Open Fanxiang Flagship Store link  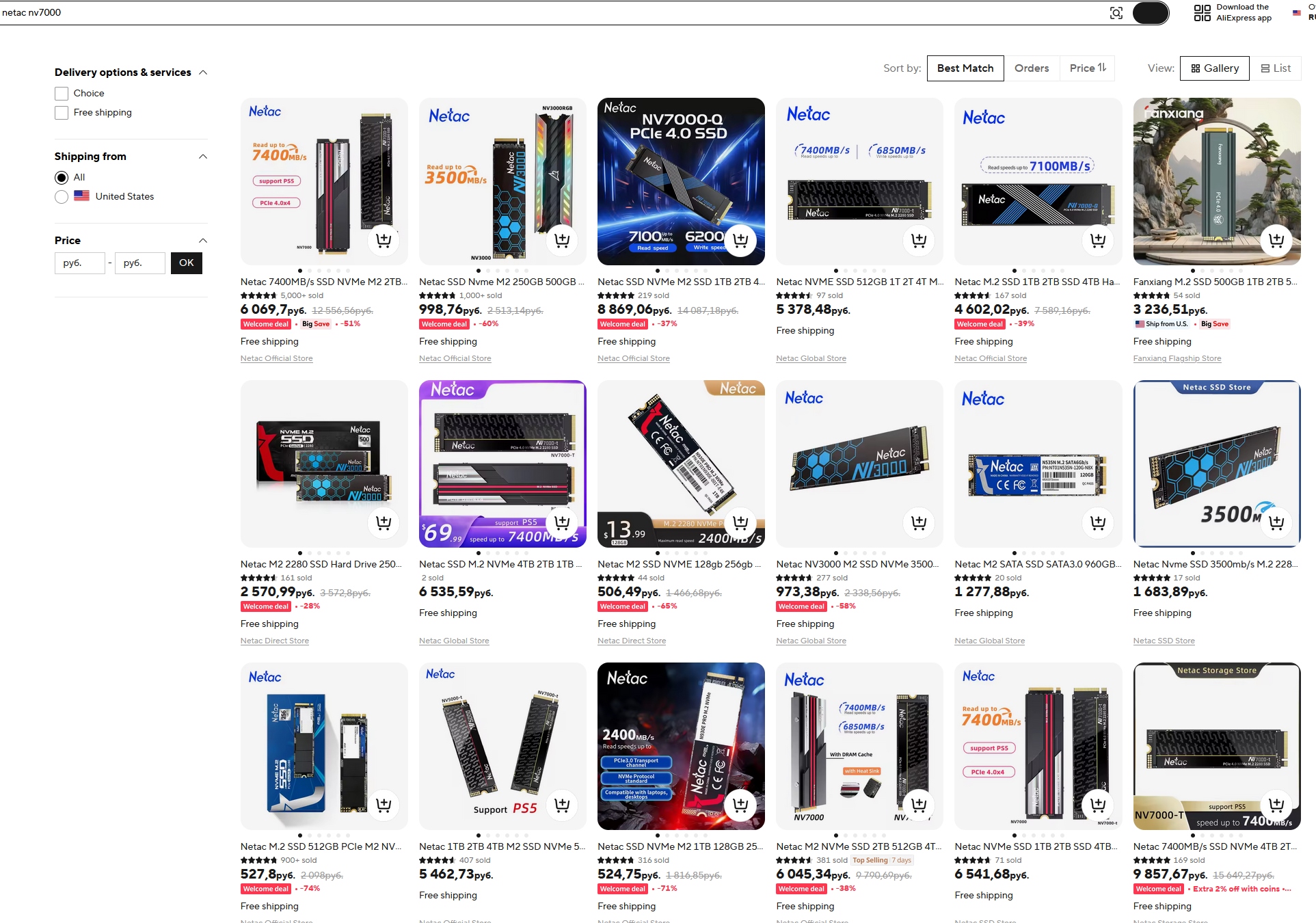pyautogui.click(x=1177, y=358)
